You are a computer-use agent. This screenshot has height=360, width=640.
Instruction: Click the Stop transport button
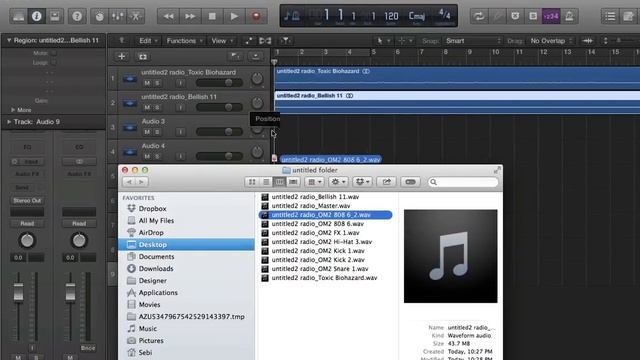click(212, 16)
